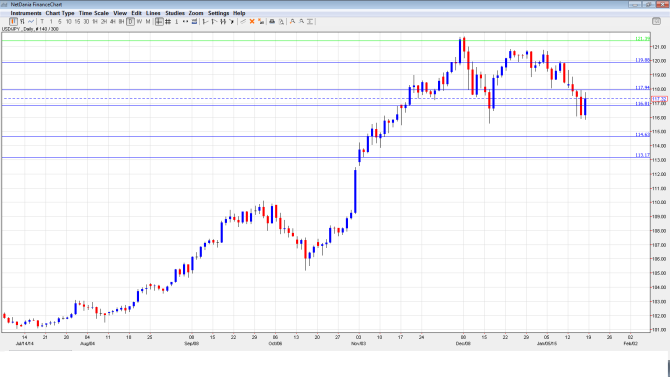Screen dimensions: 670x377
Task: Switch to 4H time scale
Action: [x=113, y=21]
